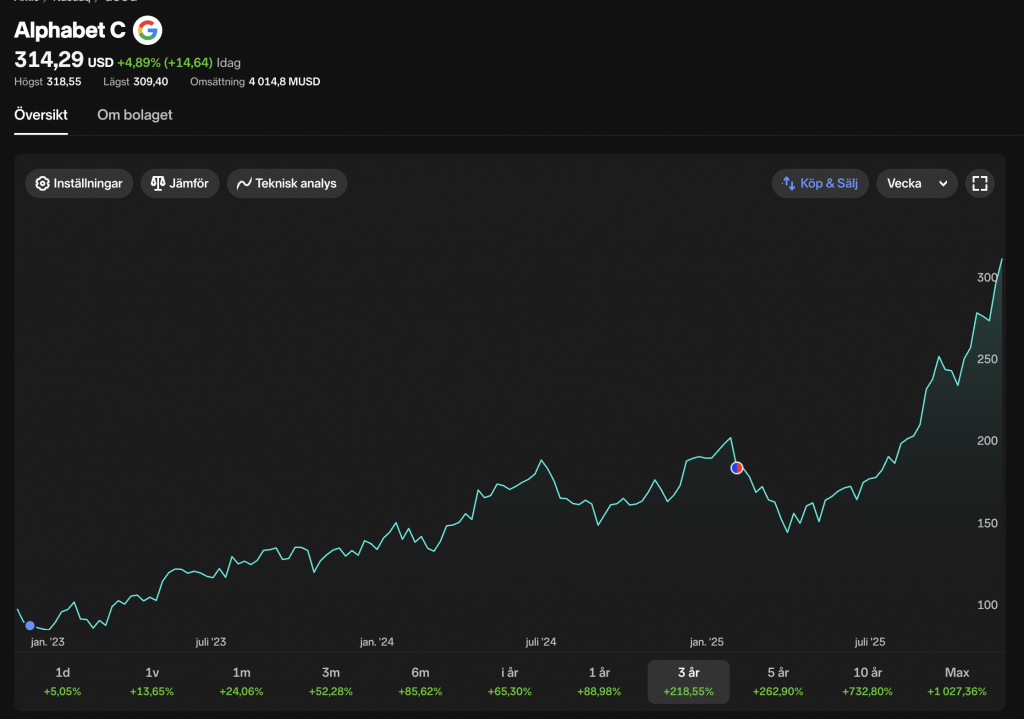Click the blue marker near jan. '23
Image resolution: width=1024 pixels, height=719 pixels.
30,625
